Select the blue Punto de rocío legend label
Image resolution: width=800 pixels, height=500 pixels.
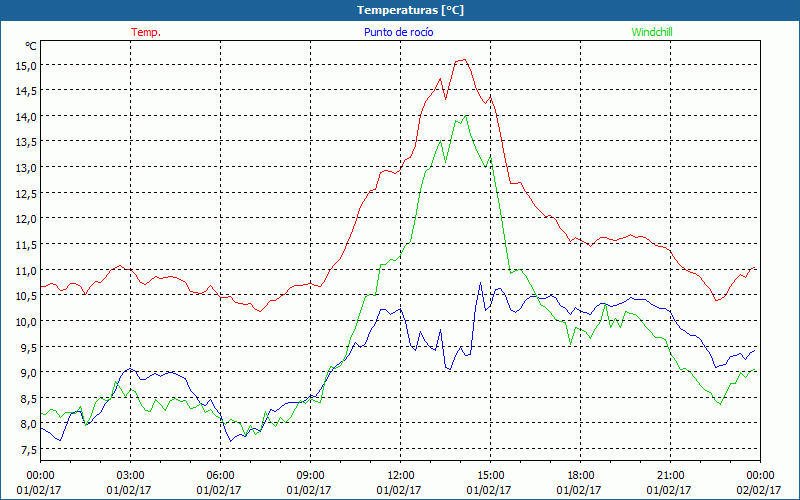398,32
